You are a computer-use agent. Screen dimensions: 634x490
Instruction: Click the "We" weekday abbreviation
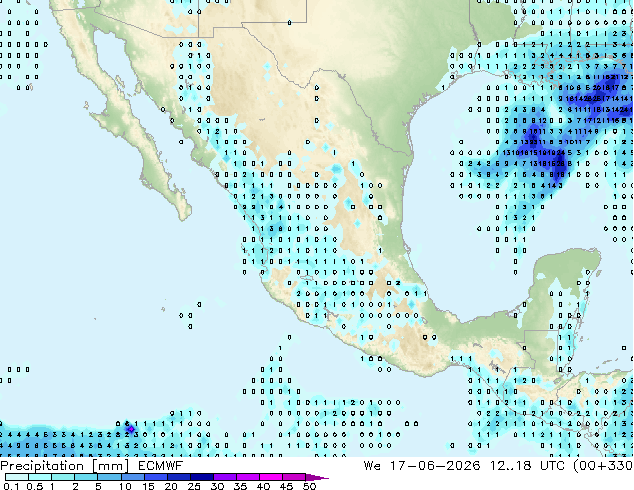[372, 466]
